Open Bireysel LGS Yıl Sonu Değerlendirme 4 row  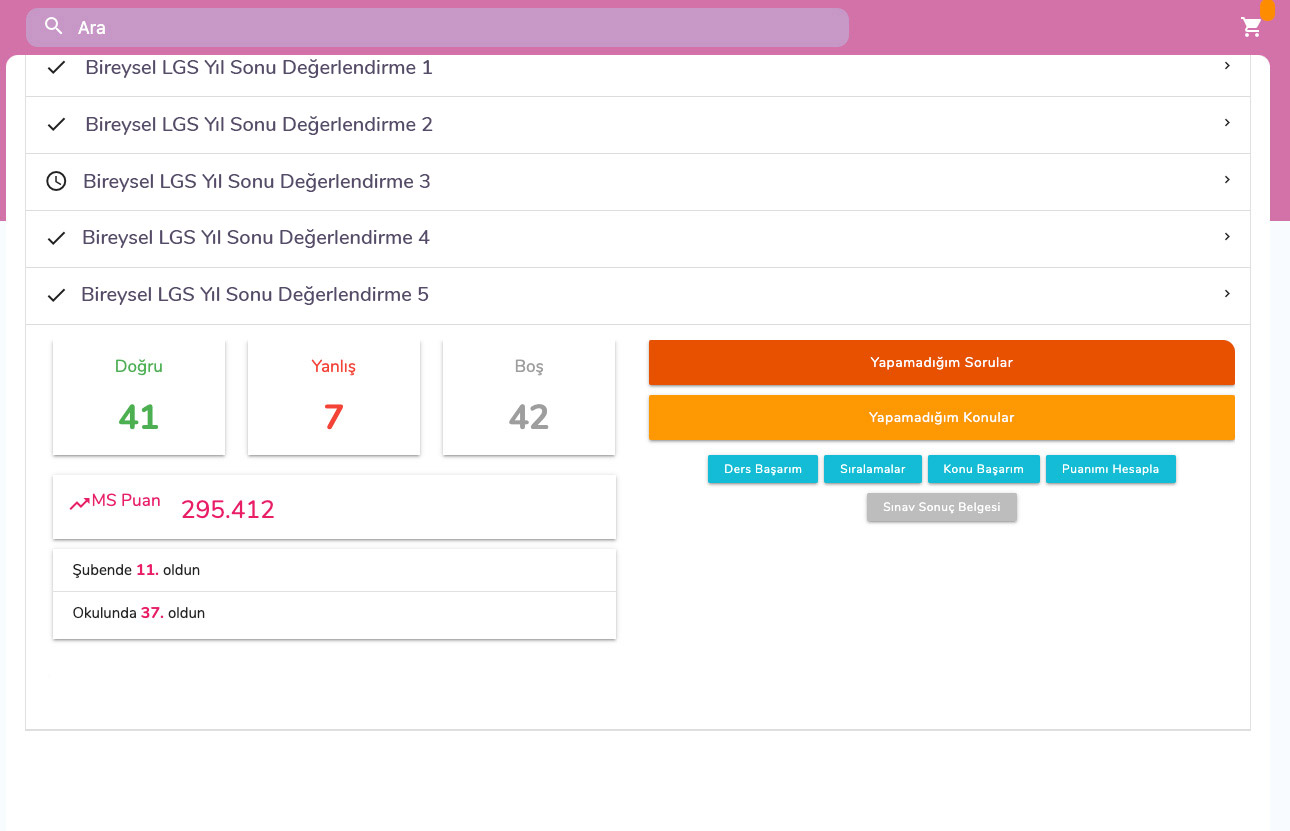[256, 238]
